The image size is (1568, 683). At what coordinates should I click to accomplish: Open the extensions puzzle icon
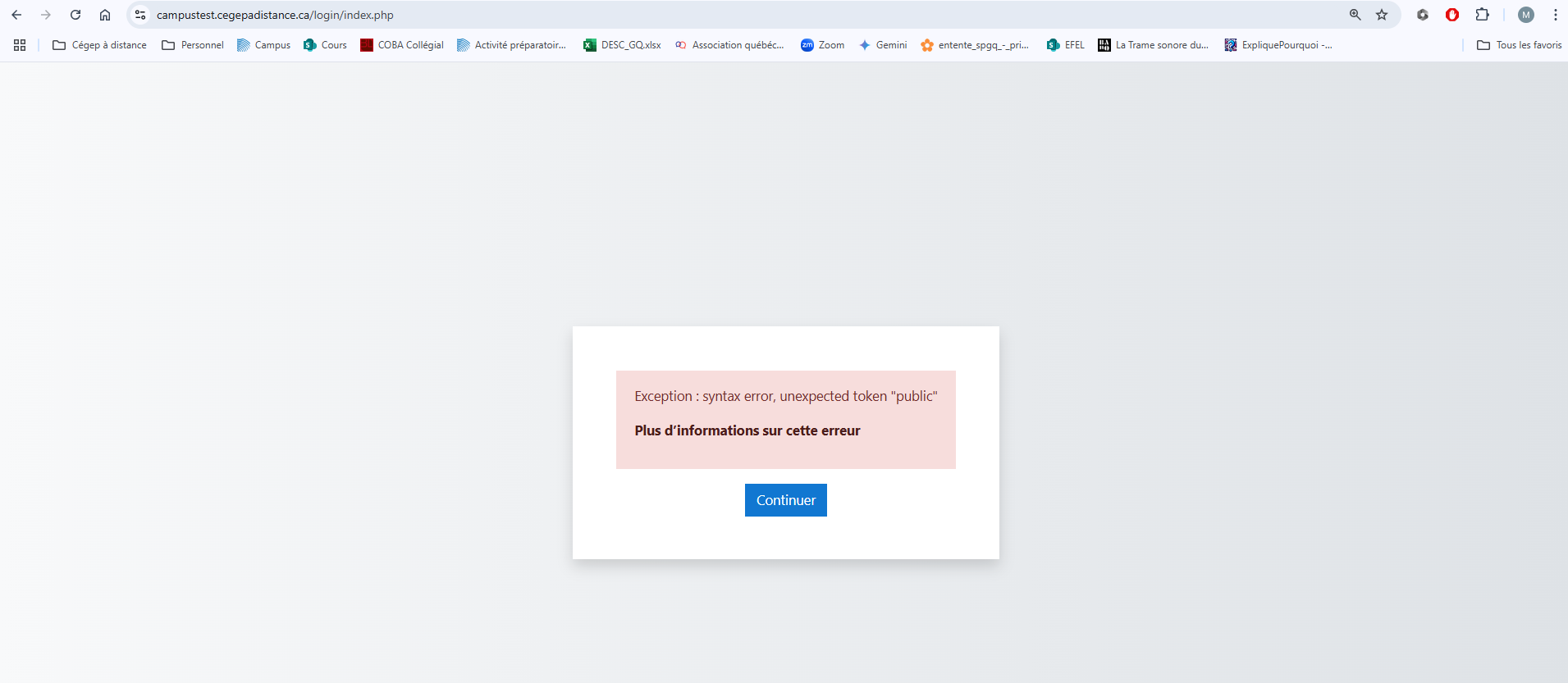[x=1482, y=15]
